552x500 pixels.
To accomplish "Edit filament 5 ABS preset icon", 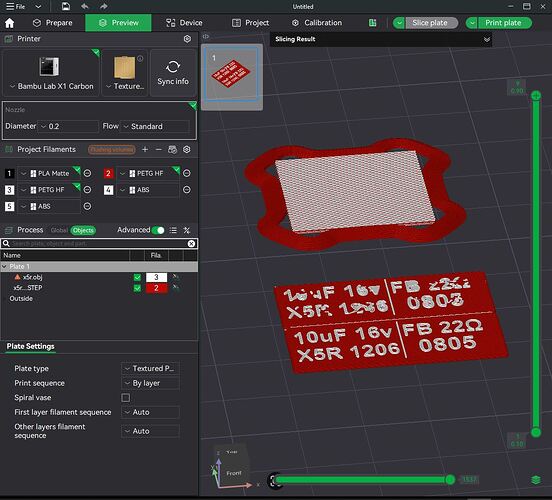I will (87, 206).
